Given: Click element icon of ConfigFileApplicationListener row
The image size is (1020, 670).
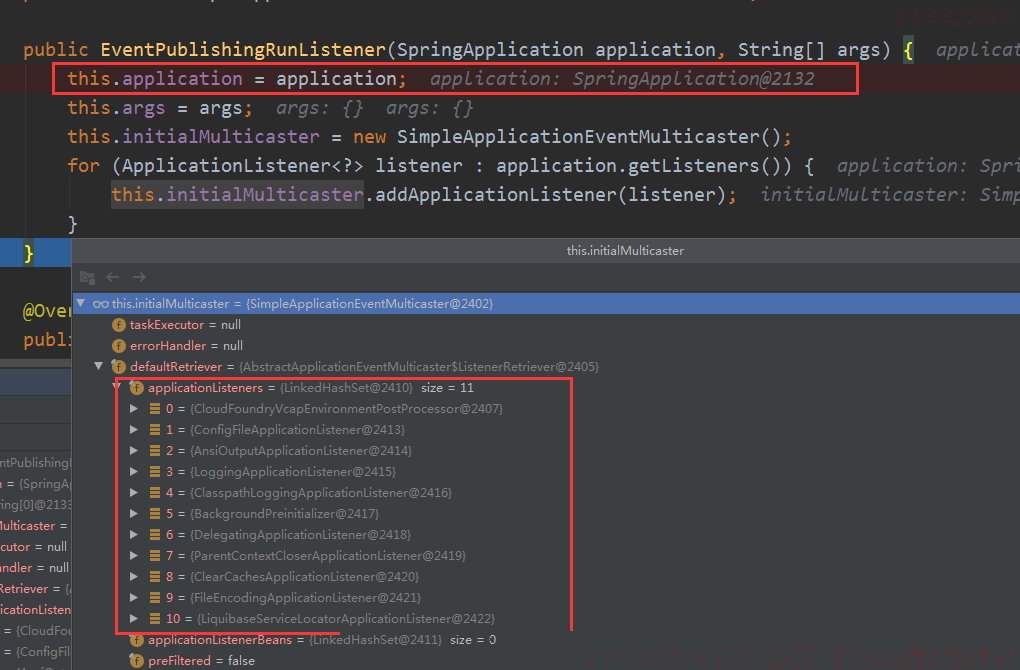Looking at the screenshot, I should click(155, 429).
